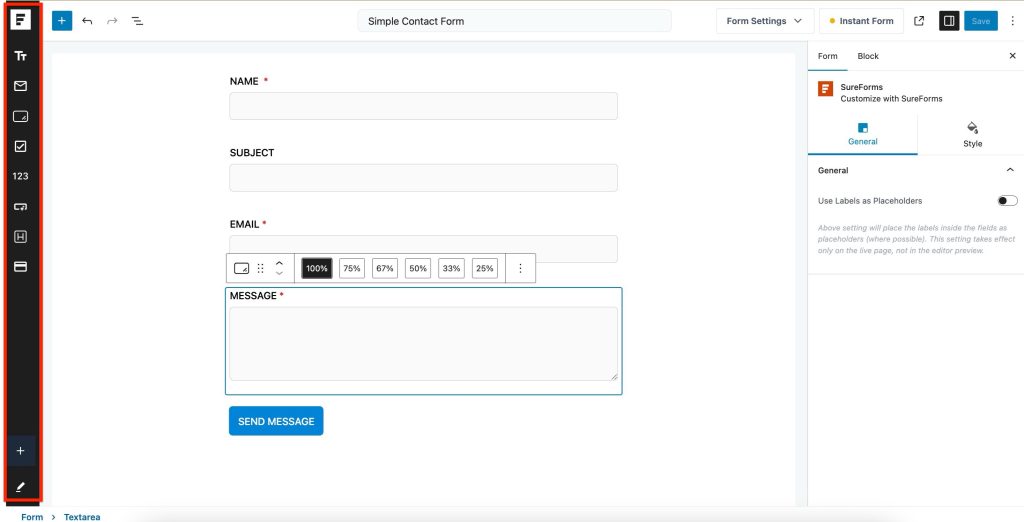1024x522 pixels.
Task: Click the MESSAGE field label
Action: click(x=253, y=296)
